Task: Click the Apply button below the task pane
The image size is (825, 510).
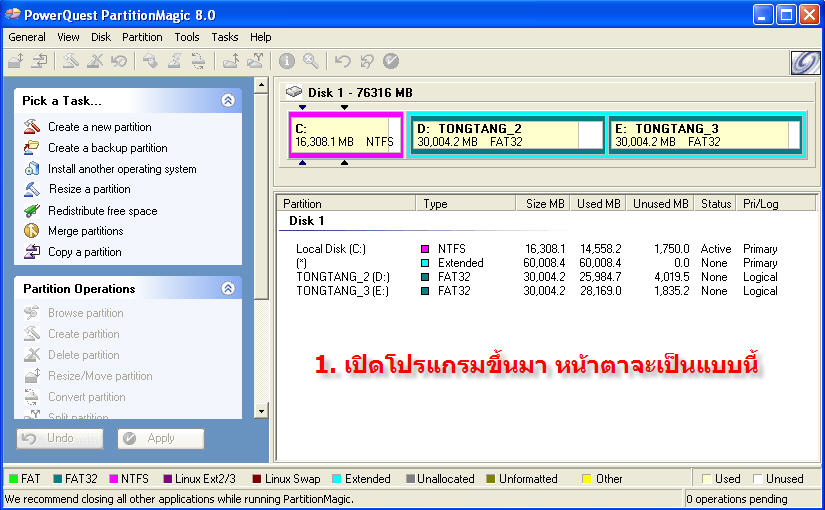Action: [161, 438]
